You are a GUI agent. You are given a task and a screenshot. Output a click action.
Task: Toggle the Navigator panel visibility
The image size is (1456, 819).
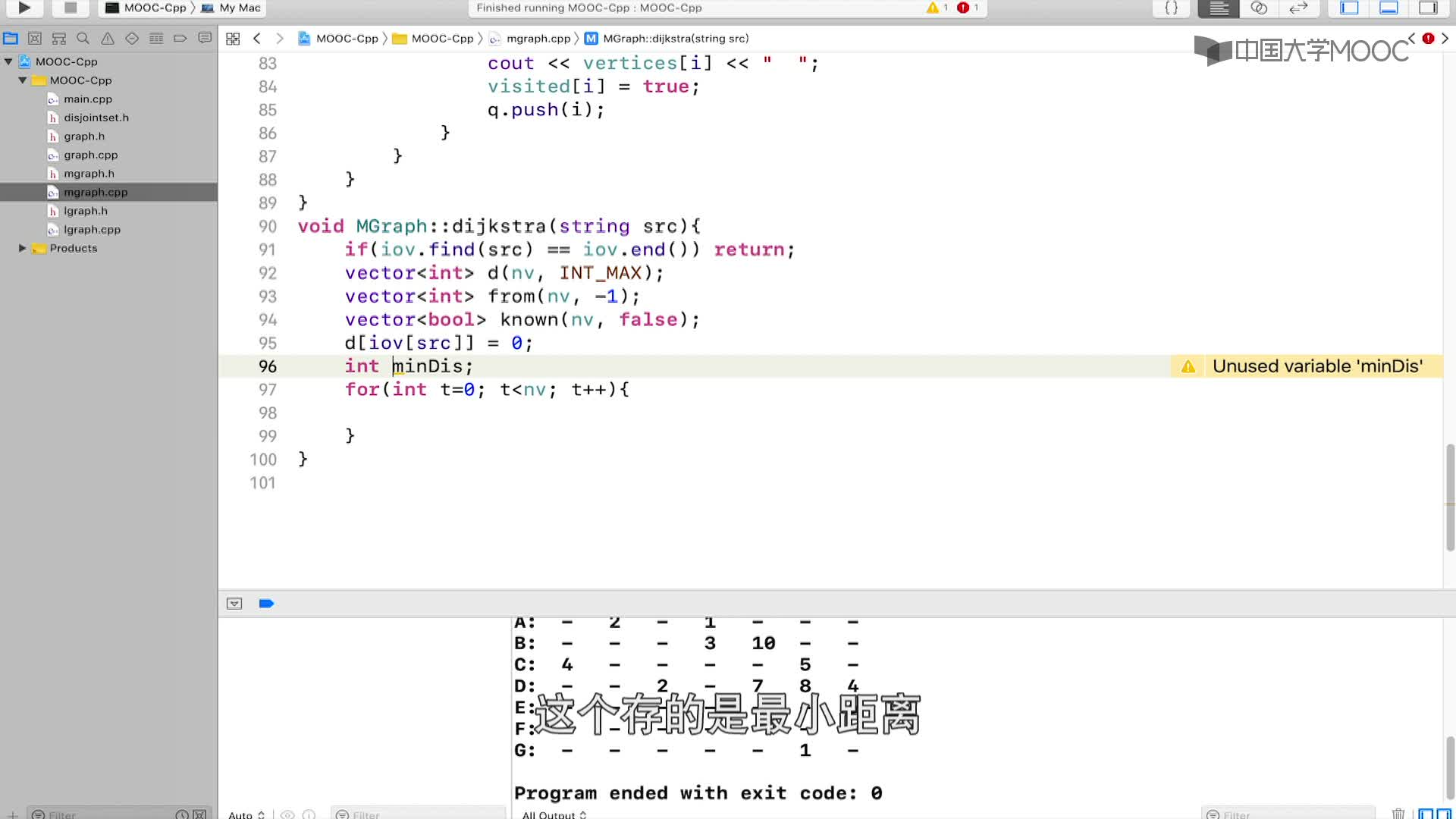(x=1349, y=8)
